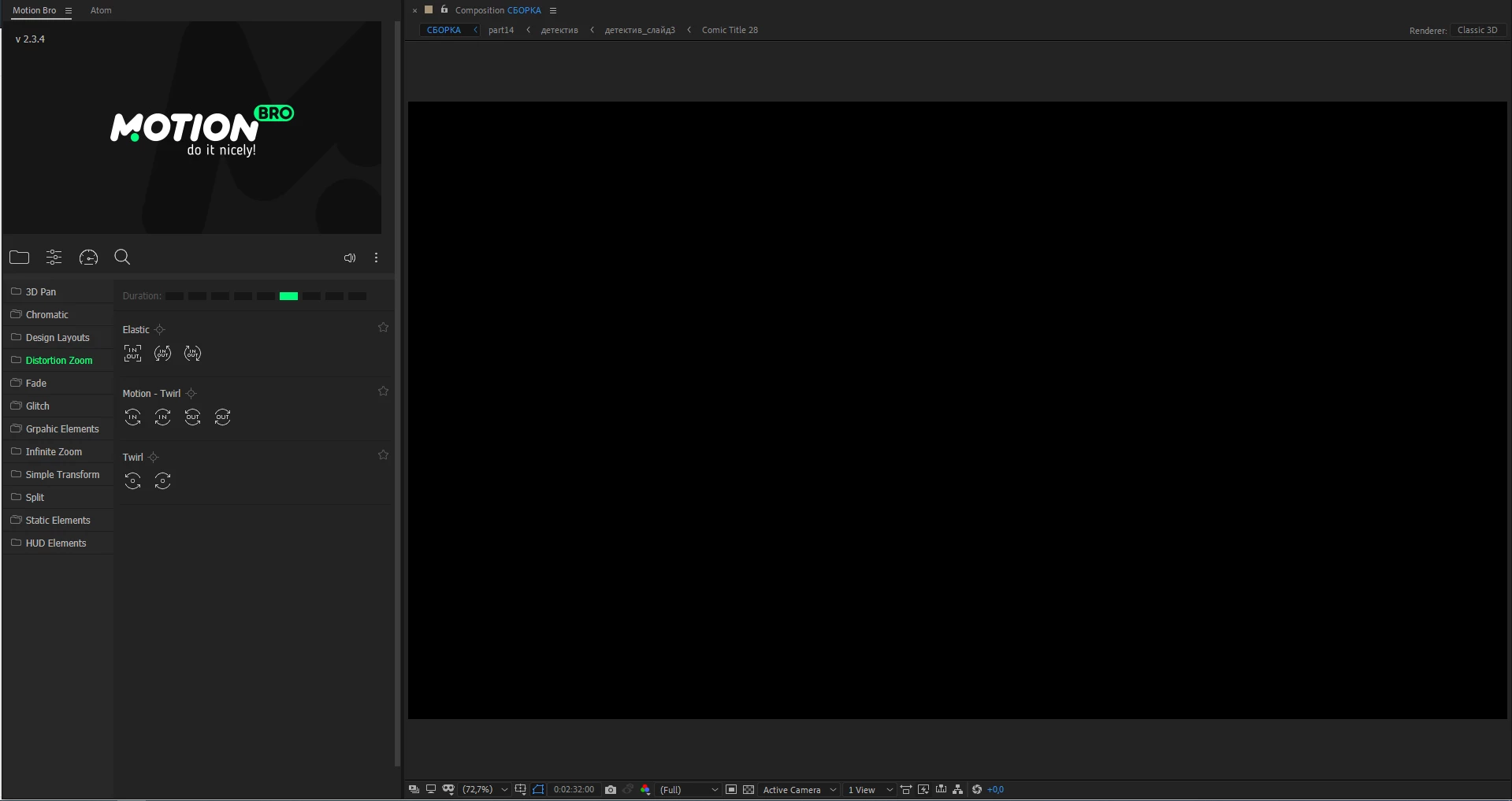1512x801 pixels.
Task: Set duration to the first bar segment
Action: coord(174,296)
